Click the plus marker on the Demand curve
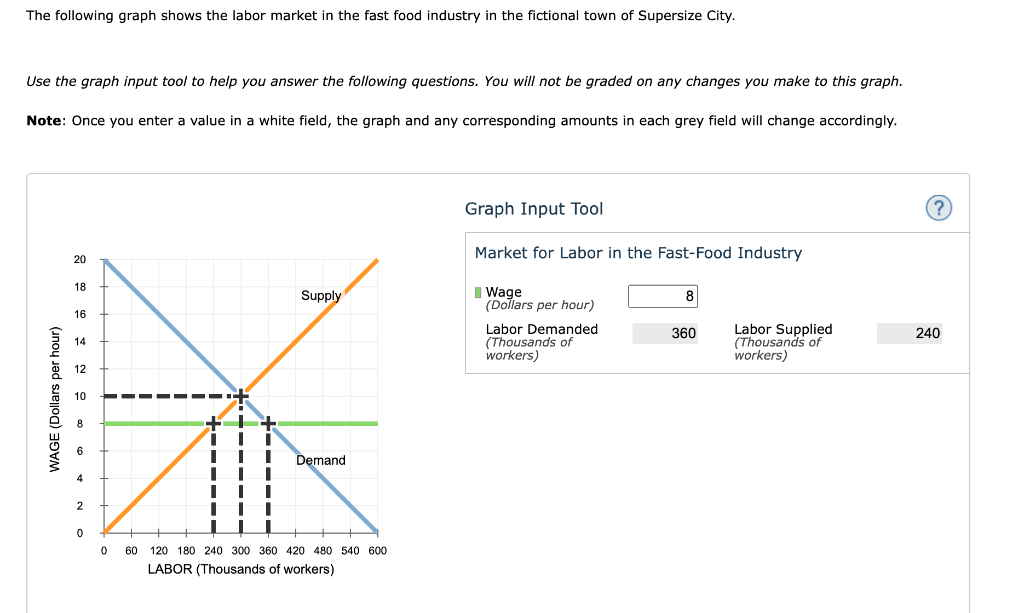 [266, 423]
